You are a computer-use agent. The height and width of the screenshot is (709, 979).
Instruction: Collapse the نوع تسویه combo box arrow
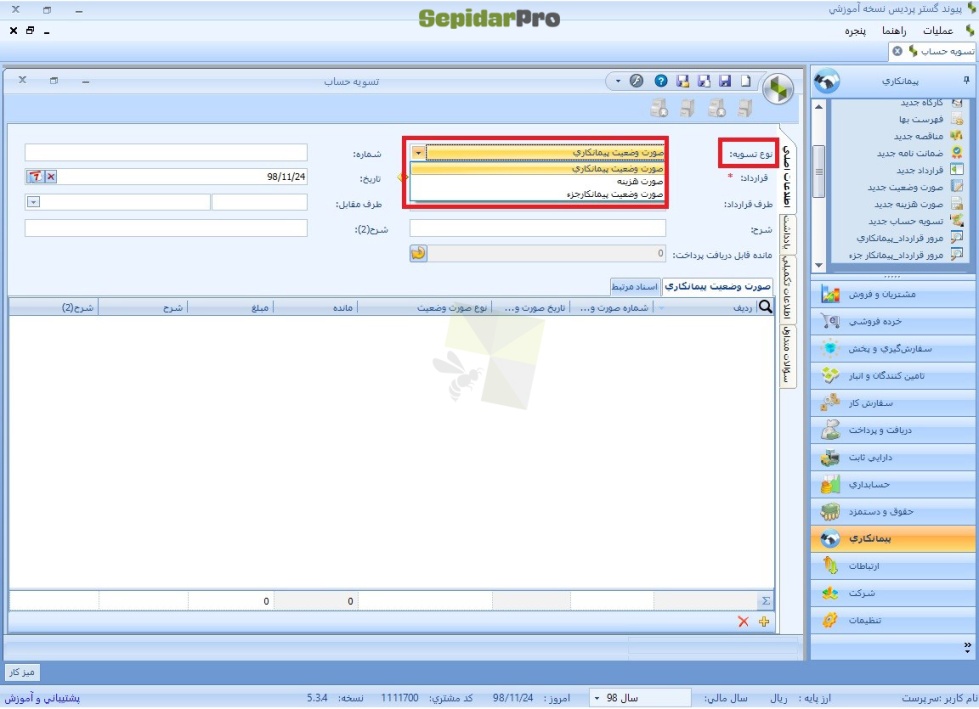[x=418, y=152]
